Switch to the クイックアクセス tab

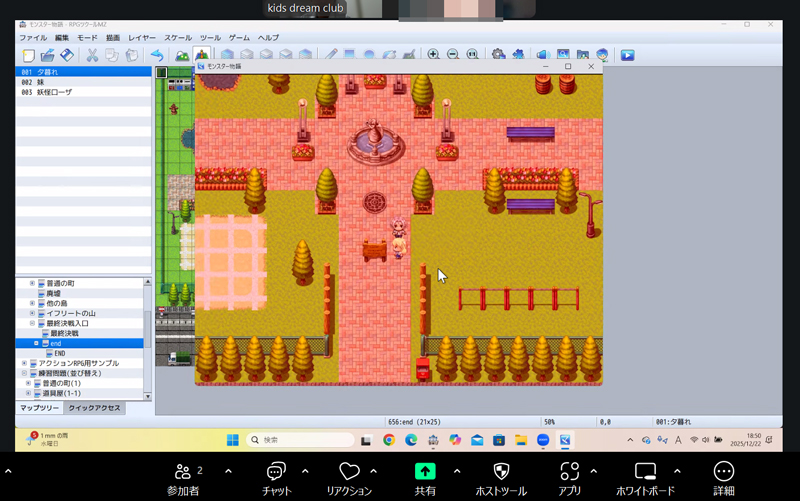click(x=94, y=408)
